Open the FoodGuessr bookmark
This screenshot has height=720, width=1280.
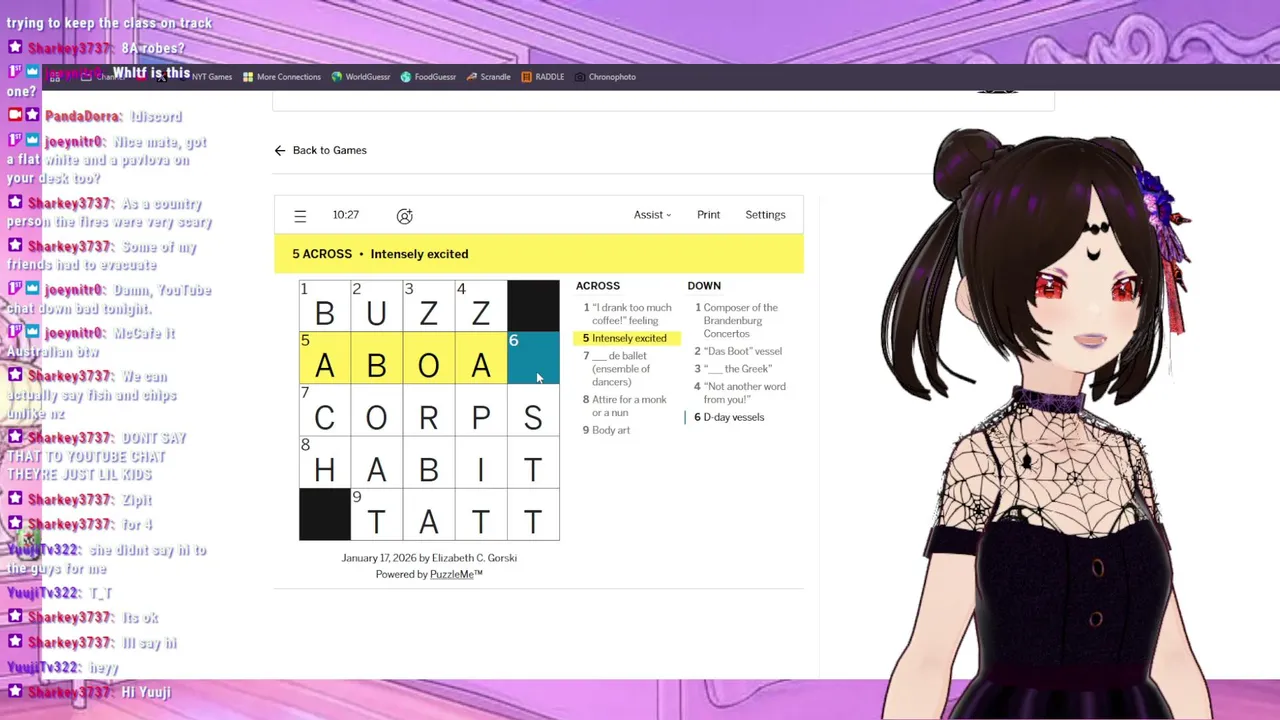click(428, 77)
